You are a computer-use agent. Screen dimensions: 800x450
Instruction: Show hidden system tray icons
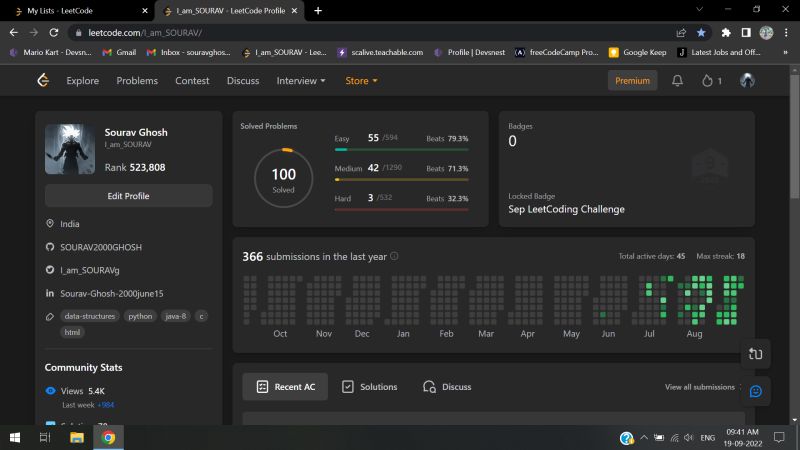[x=644, y=438]
